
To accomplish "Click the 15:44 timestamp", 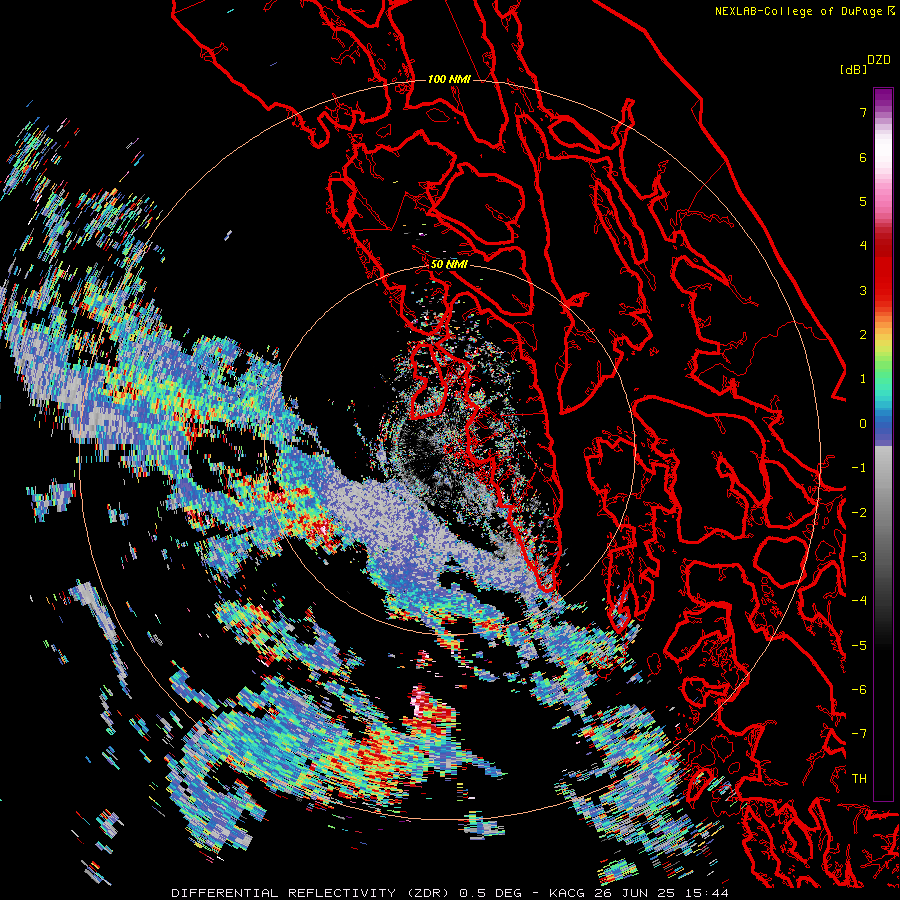I will [709, 893].
